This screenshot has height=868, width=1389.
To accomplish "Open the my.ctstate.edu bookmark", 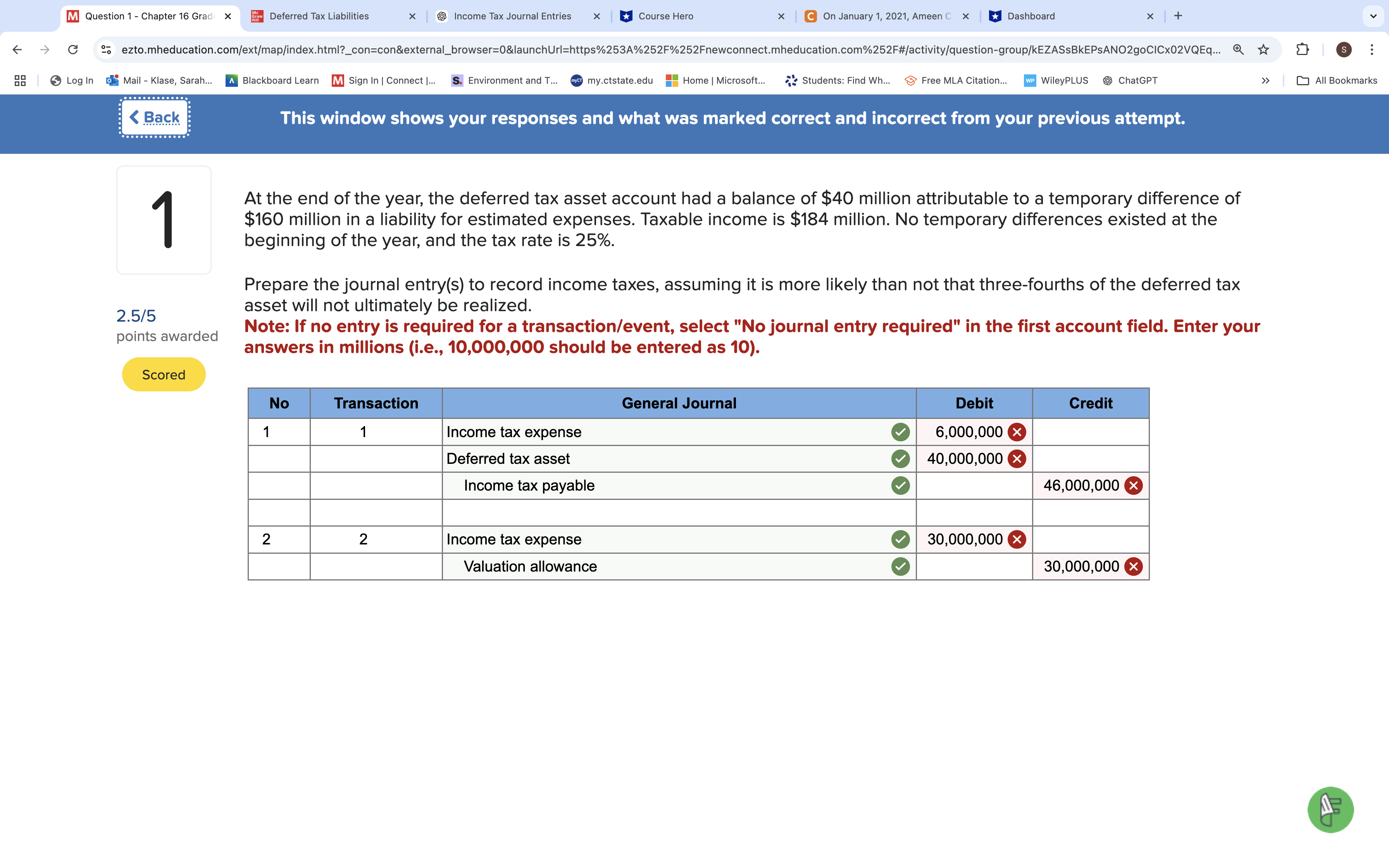I will [619, 80].
